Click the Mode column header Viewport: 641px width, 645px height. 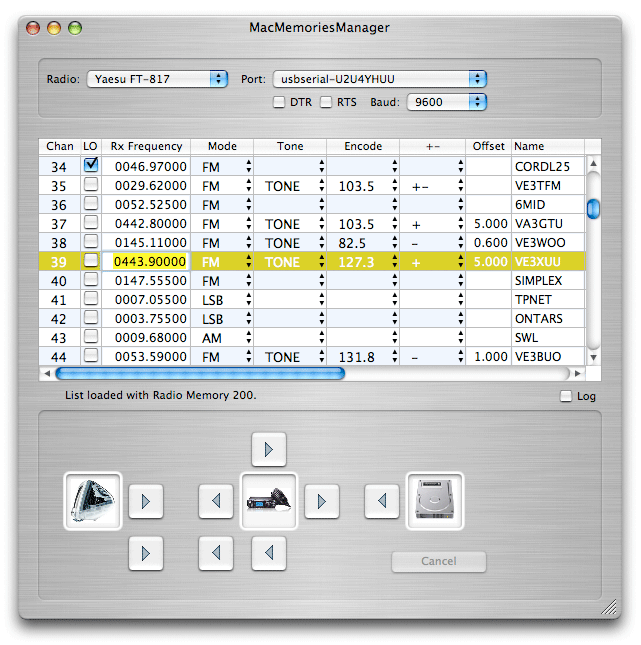222,146
